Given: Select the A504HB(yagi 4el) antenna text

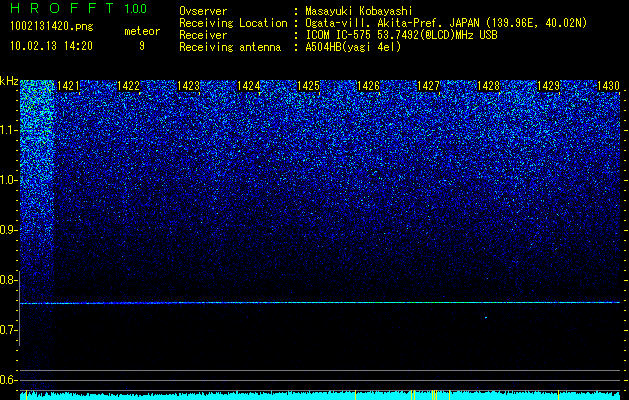Looking at the screenshot, I should pyautogui.click(x=353, y=47).
